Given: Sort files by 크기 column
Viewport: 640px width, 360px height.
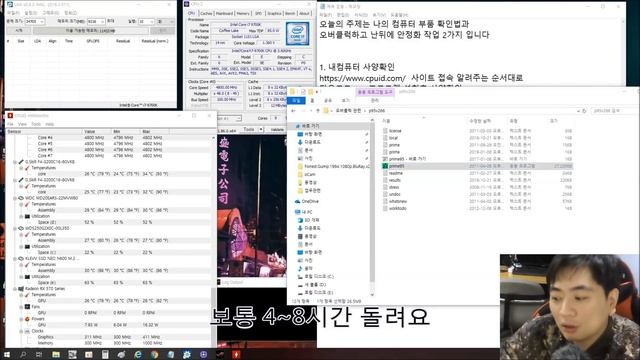Looking at the screenshot, I should (x=554, y=121).
